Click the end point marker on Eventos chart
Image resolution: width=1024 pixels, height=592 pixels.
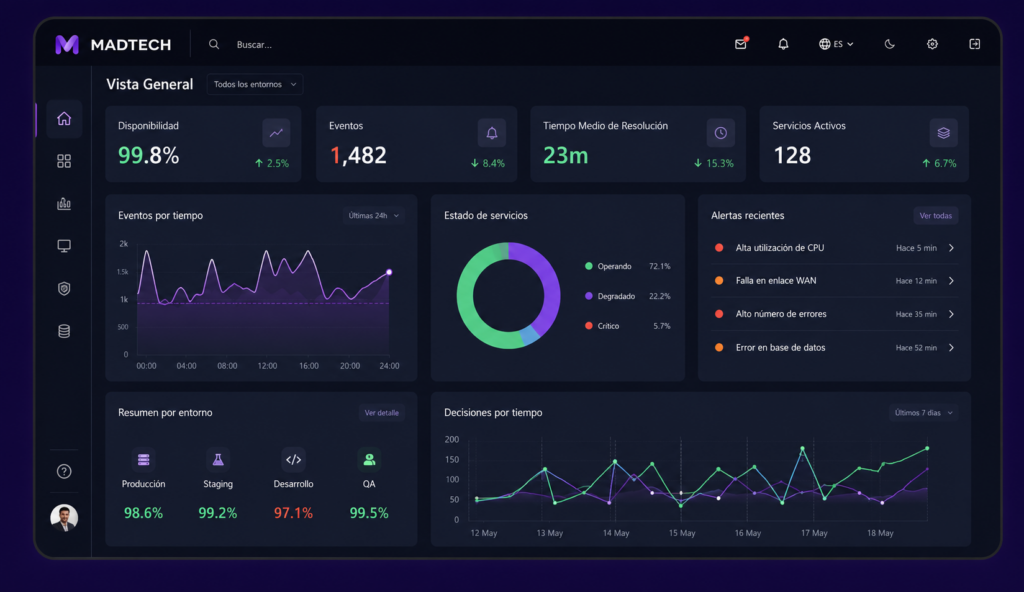tap(389, 272)
